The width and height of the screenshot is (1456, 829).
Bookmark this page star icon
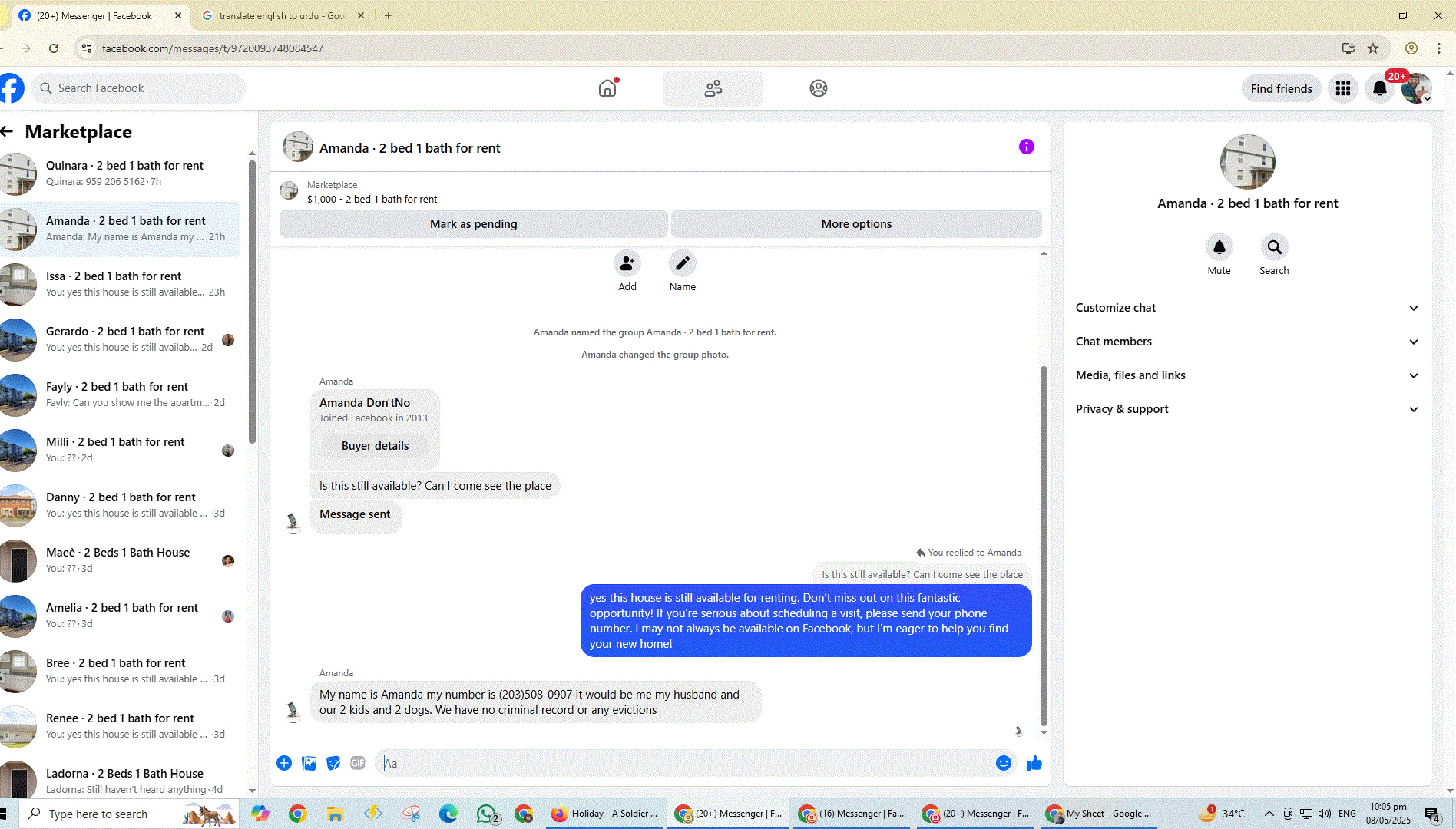(x=1373, y=48)
